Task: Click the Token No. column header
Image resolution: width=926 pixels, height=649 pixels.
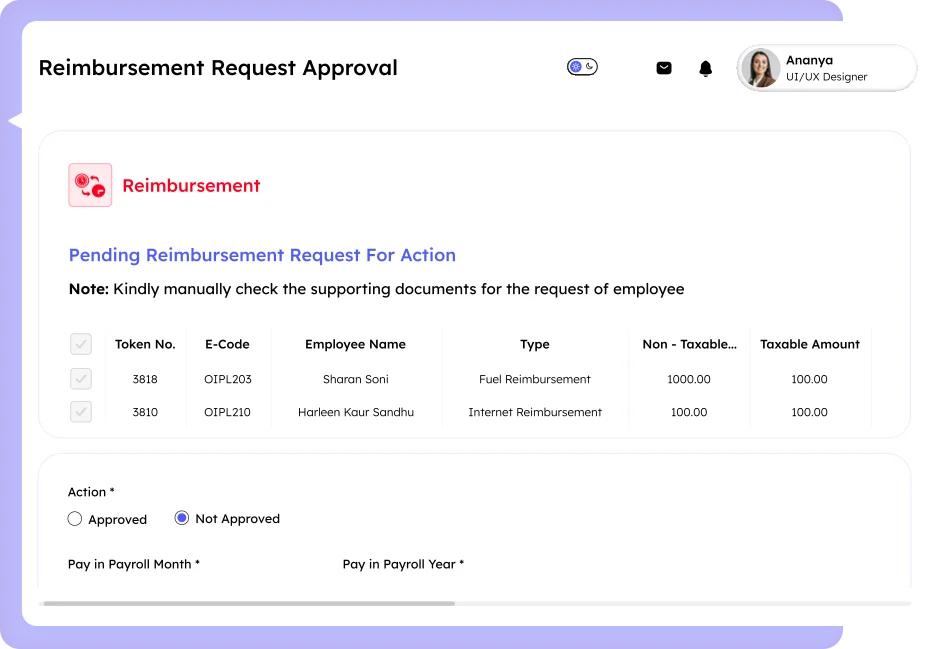Action: pyautogui.click(x=145, y=344)
